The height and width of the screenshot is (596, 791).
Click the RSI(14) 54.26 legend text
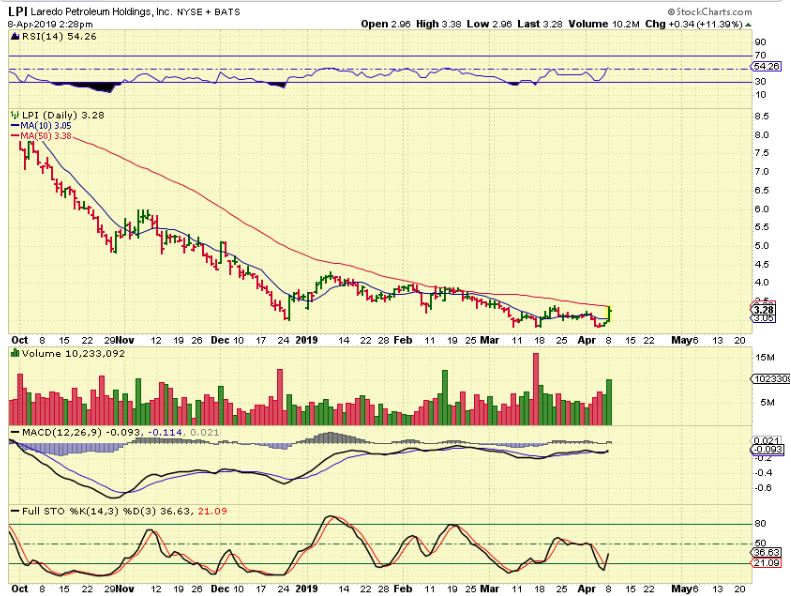click(59, 36)
